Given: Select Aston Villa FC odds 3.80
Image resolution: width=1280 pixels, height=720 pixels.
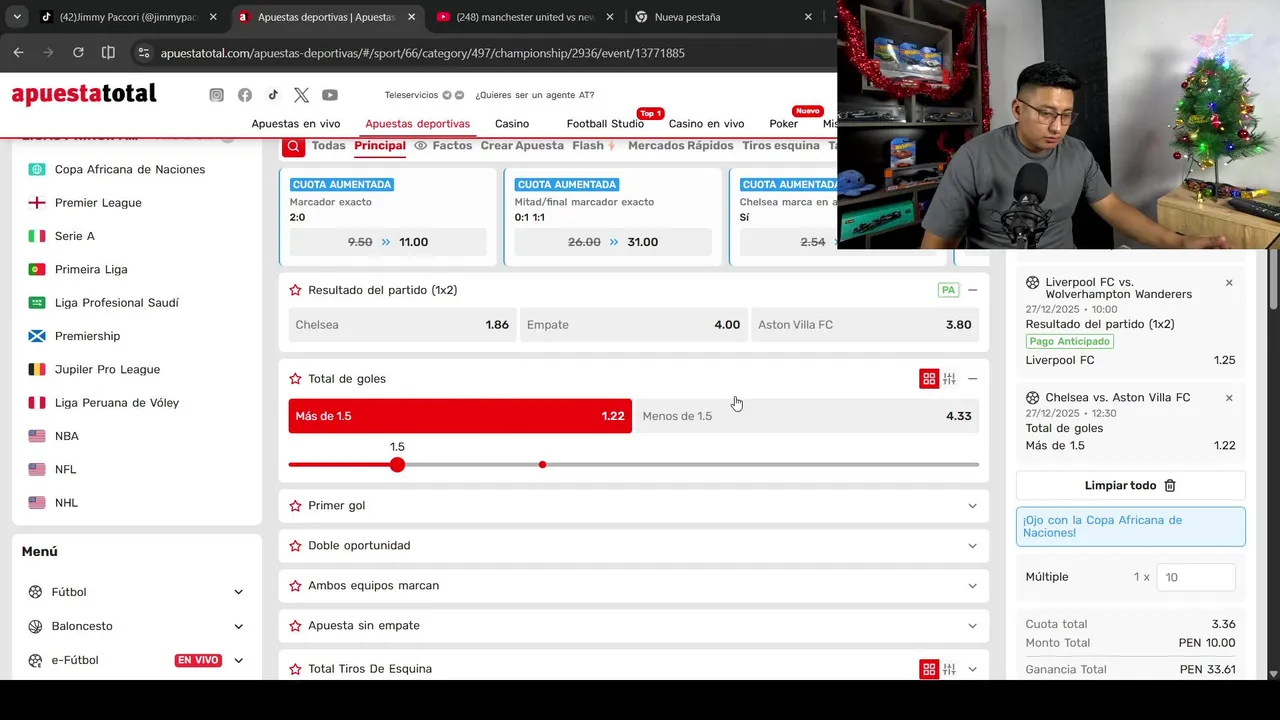Looking at the screenshot, I should [865, 325].
